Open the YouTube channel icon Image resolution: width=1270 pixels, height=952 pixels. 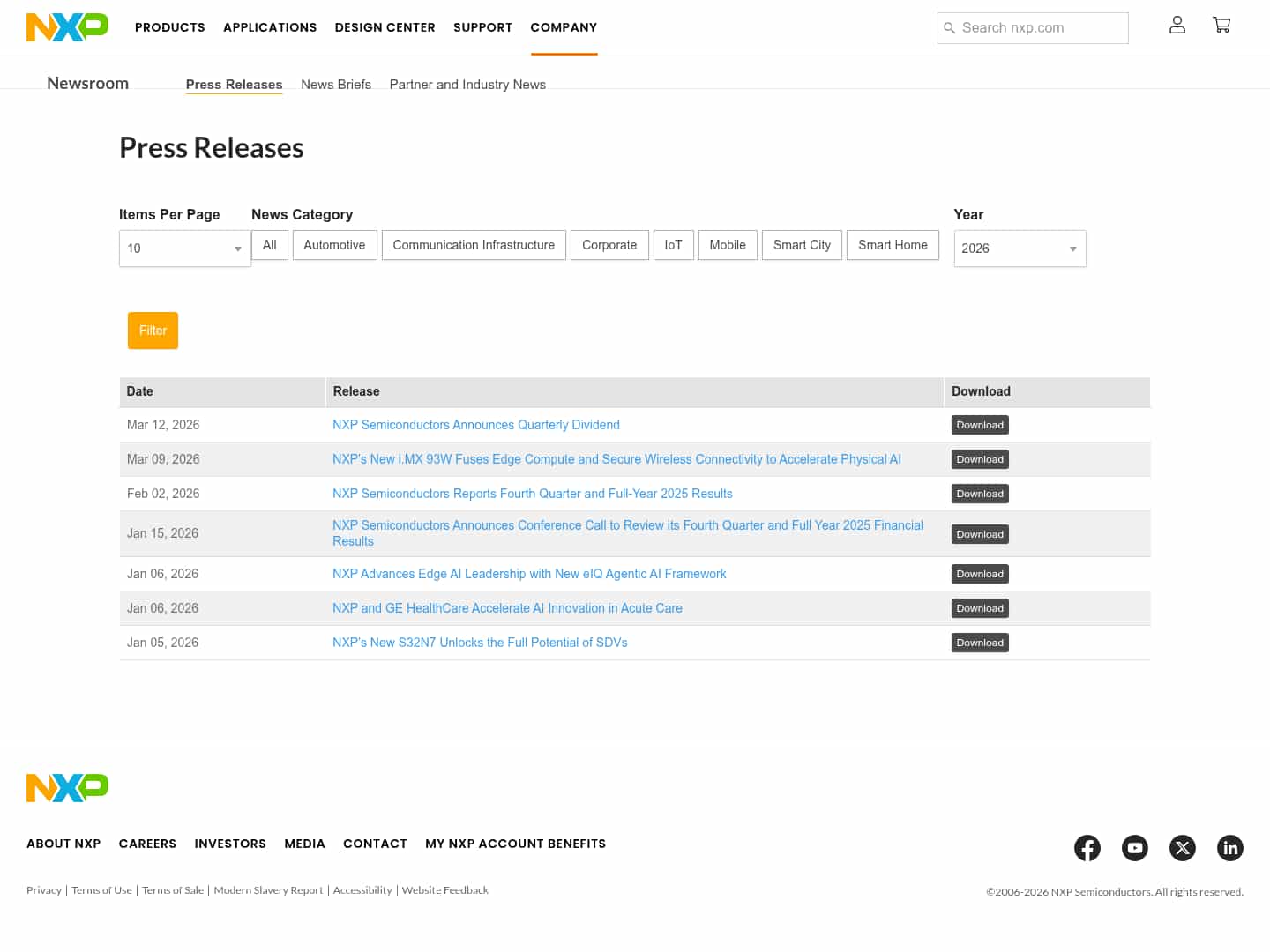point(1135,847)
